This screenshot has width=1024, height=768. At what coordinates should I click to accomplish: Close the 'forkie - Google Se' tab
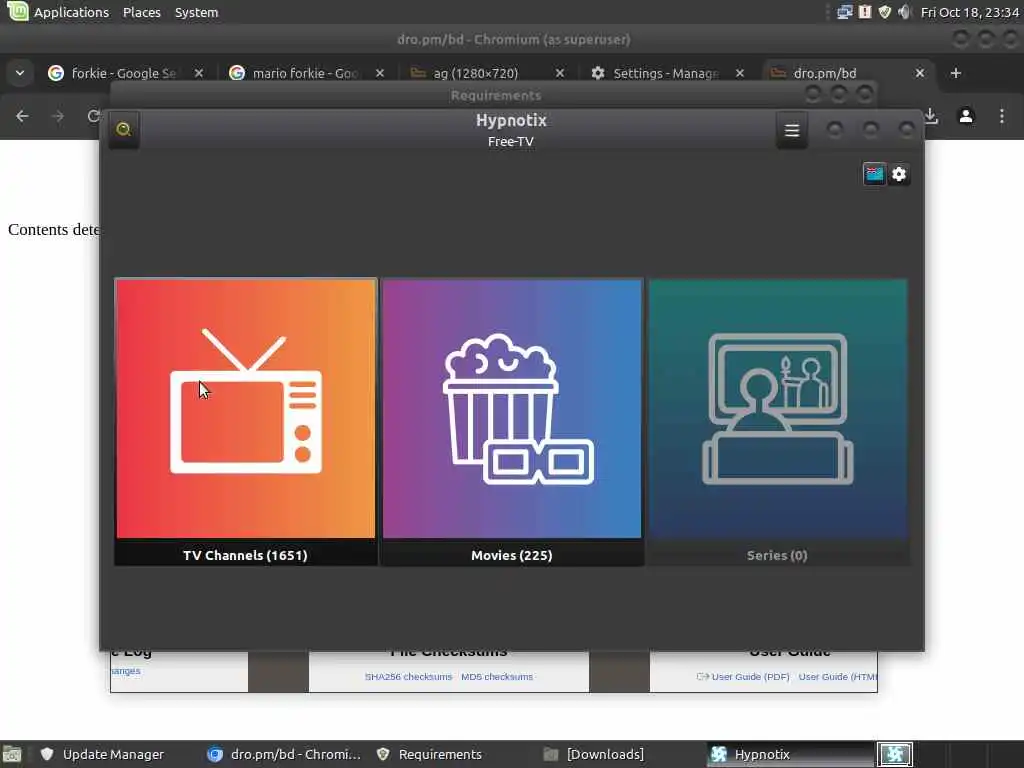[x=199, y=73]
